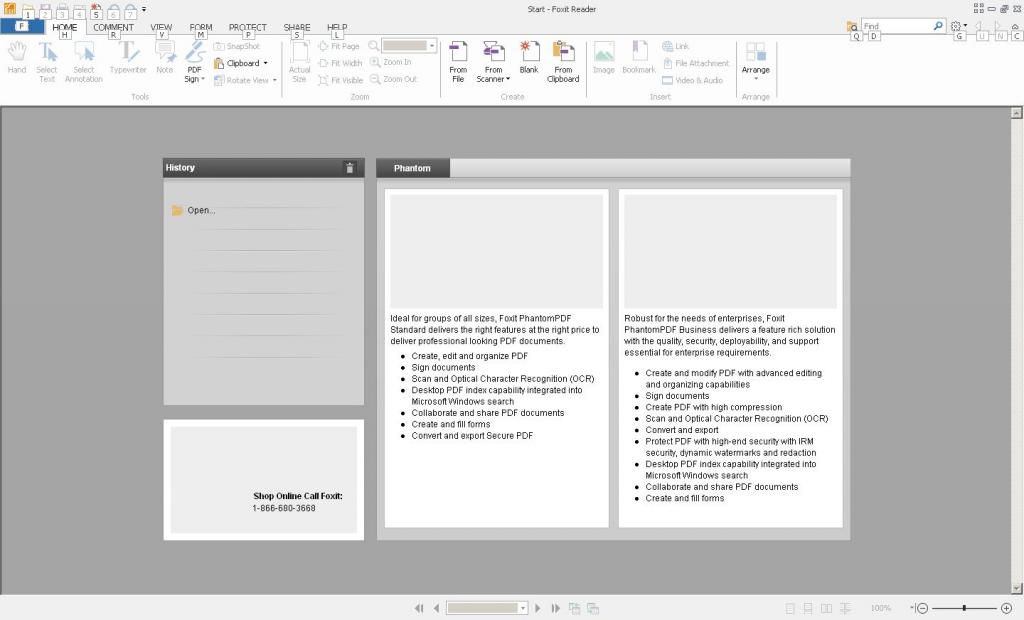Enable facing pages view in status bar
Image resolution: width=1024 pixels, height=620 pixels.
[x=826, y=608]
